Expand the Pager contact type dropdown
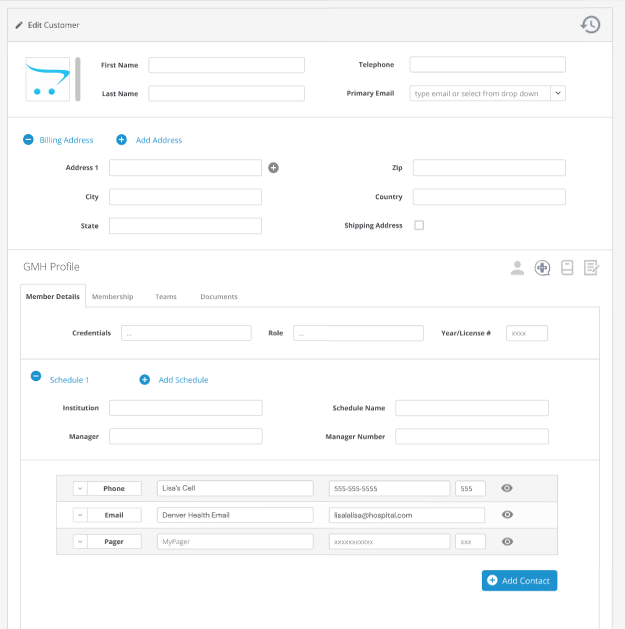 click(81, 541)
